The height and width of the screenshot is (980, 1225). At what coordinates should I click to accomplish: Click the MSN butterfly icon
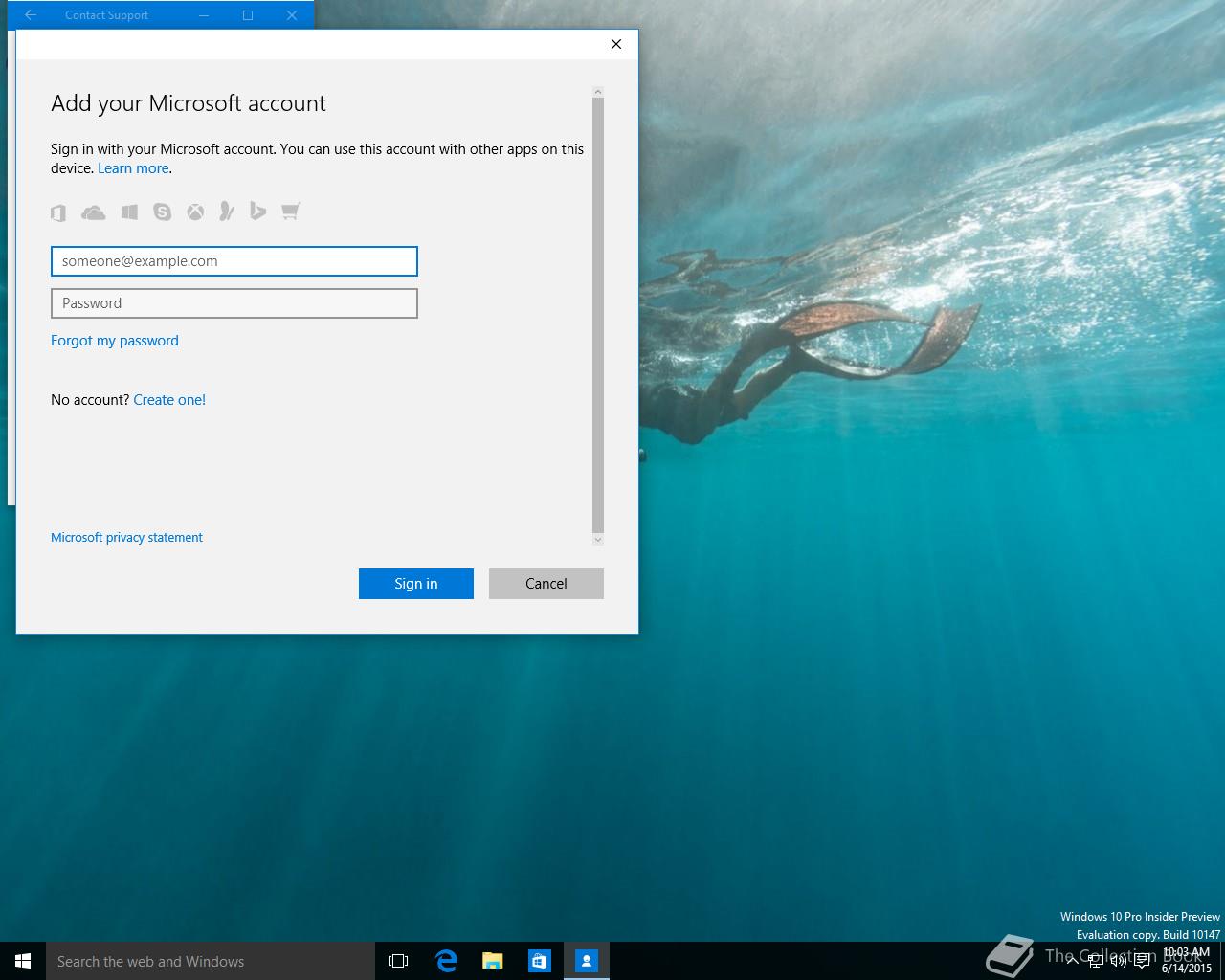pos(227,211)
